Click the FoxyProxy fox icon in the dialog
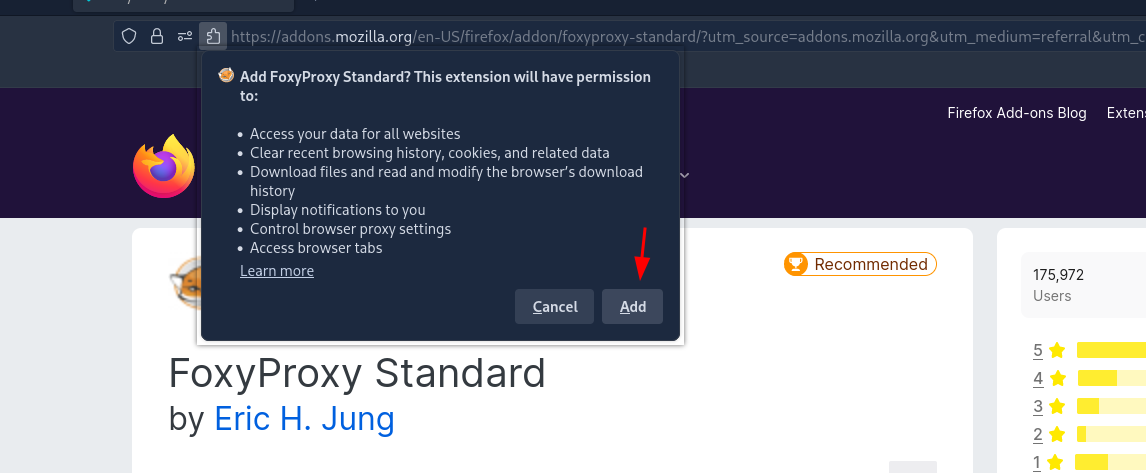 tap(227, 76)
